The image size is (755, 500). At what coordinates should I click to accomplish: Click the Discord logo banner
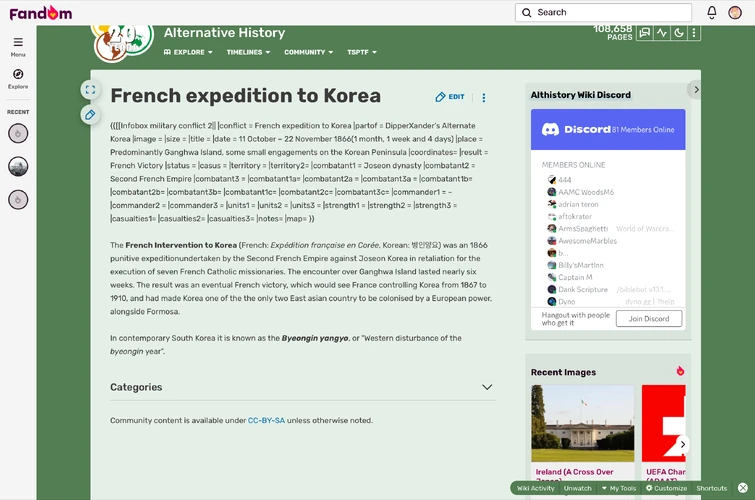608,130
